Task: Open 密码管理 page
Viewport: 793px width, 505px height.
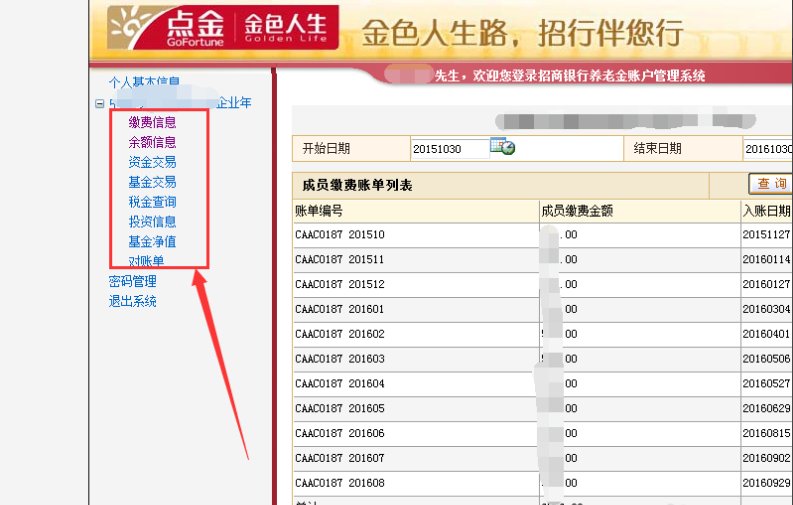Action: (133, 281)
